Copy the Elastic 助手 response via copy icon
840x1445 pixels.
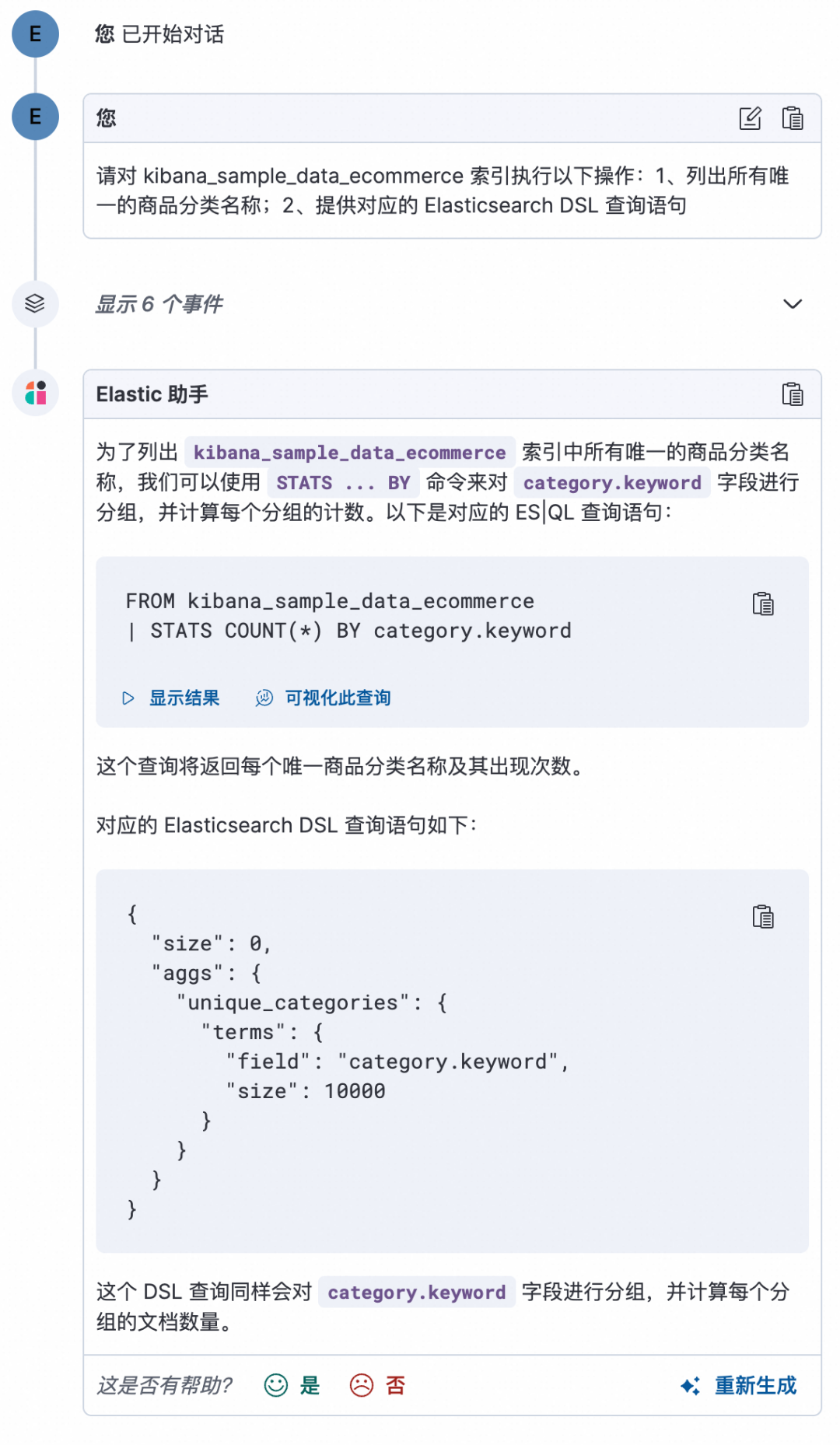(792, 394)
